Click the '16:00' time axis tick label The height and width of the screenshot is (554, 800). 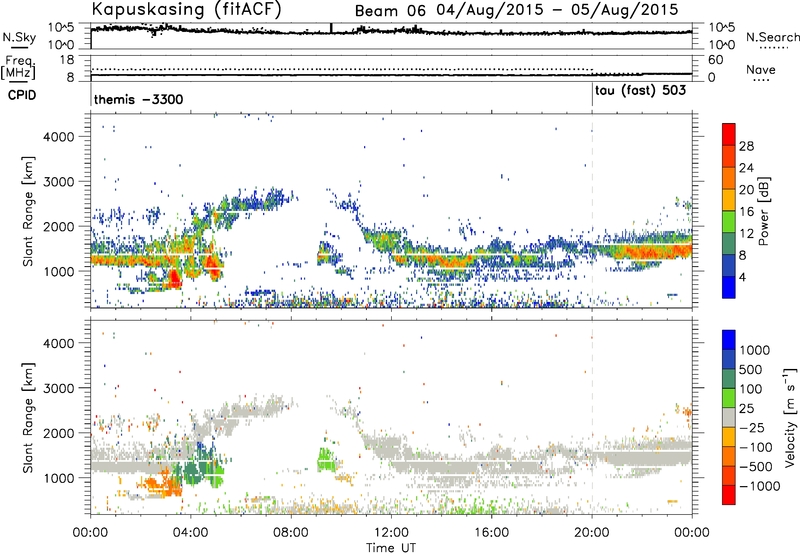[x=491, y=533]
